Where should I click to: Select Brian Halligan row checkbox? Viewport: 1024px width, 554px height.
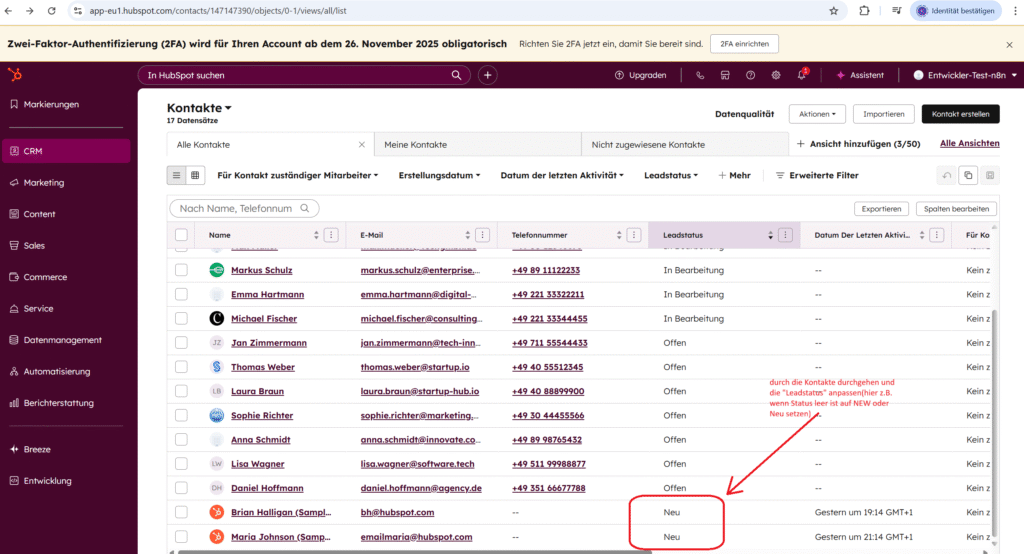point(182,512)
